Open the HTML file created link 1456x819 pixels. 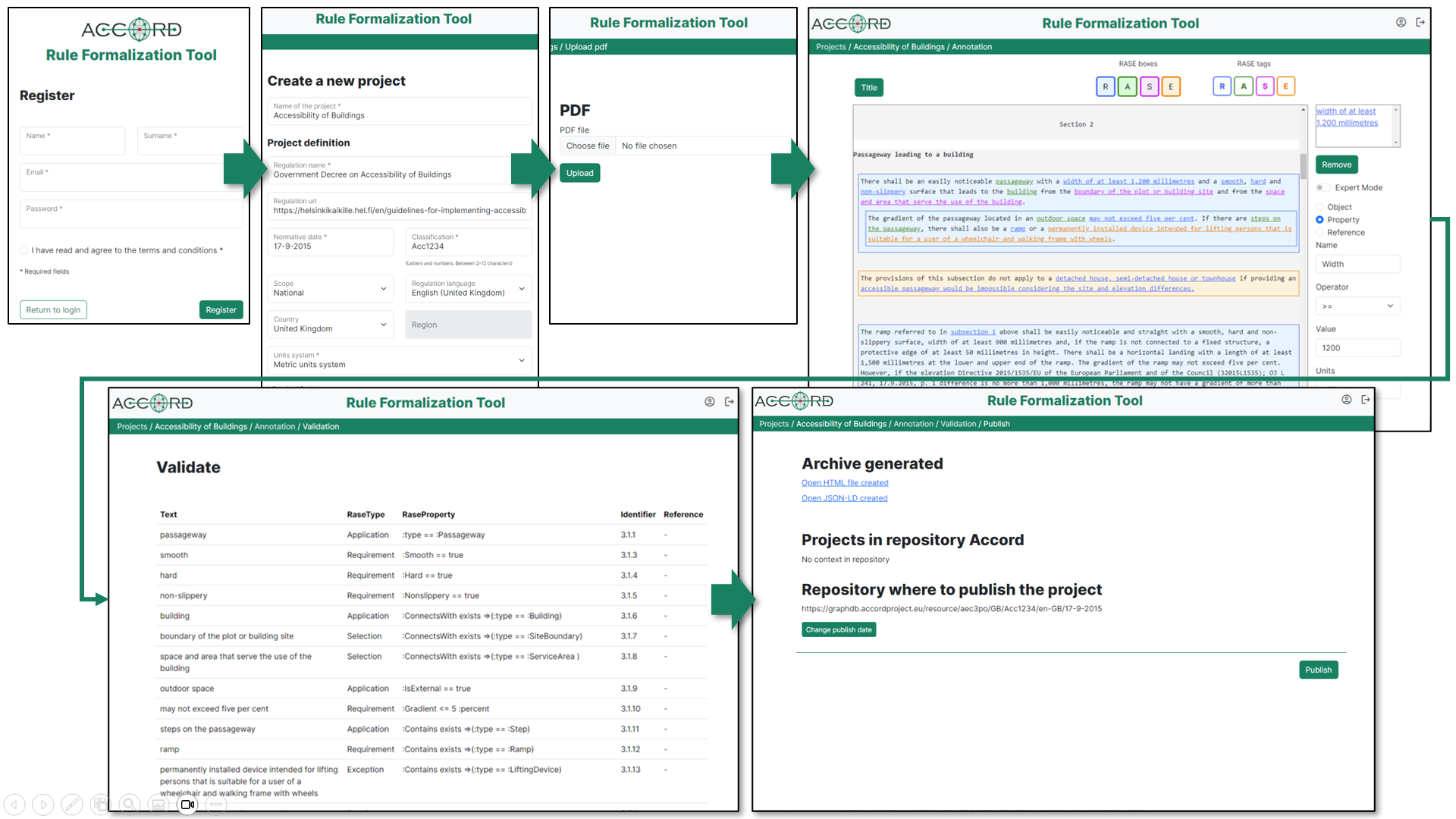845,483
